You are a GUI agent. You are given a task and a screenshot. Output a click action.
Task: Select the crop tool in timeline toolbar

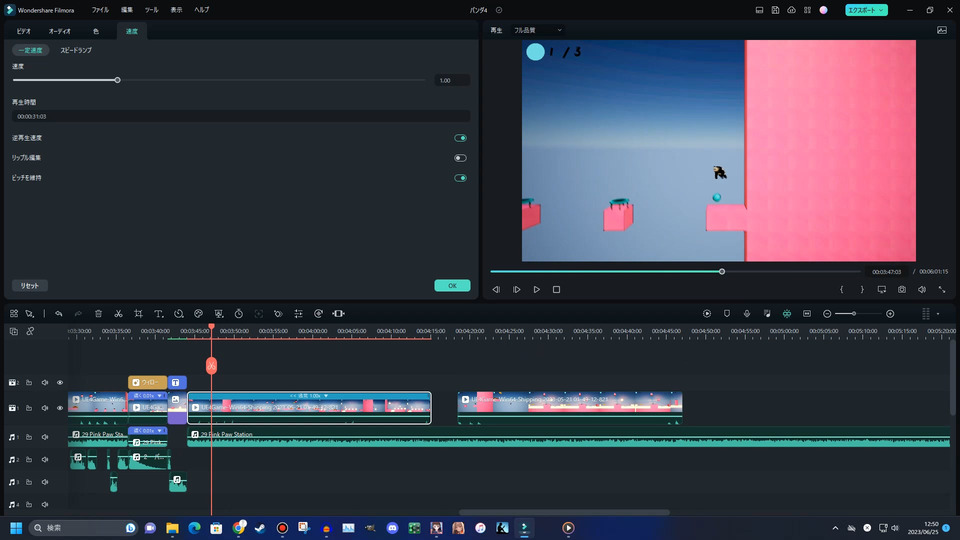click(x=138, y=313)
